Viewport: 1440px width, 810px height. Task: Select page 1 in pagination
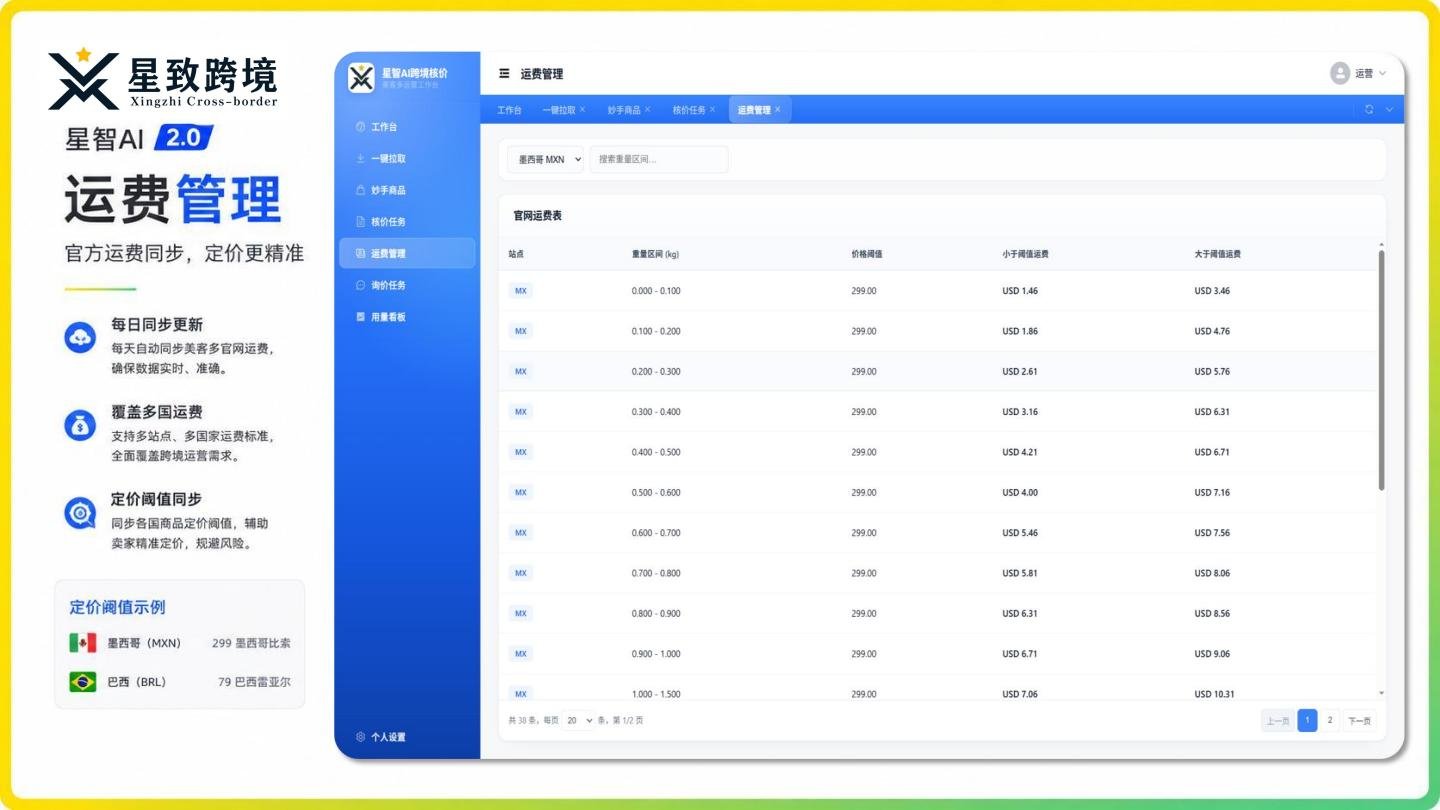pos(1307,720)
